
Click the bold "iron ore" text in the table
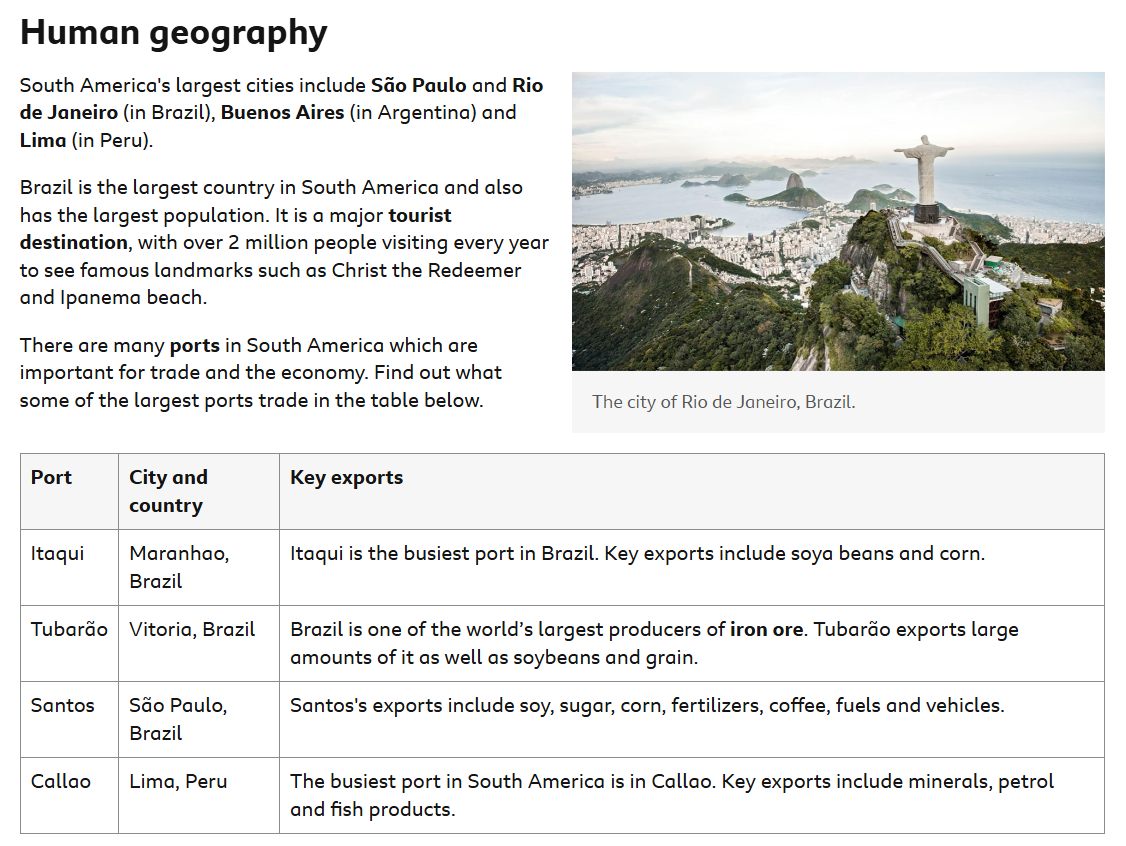click(766, 630)
